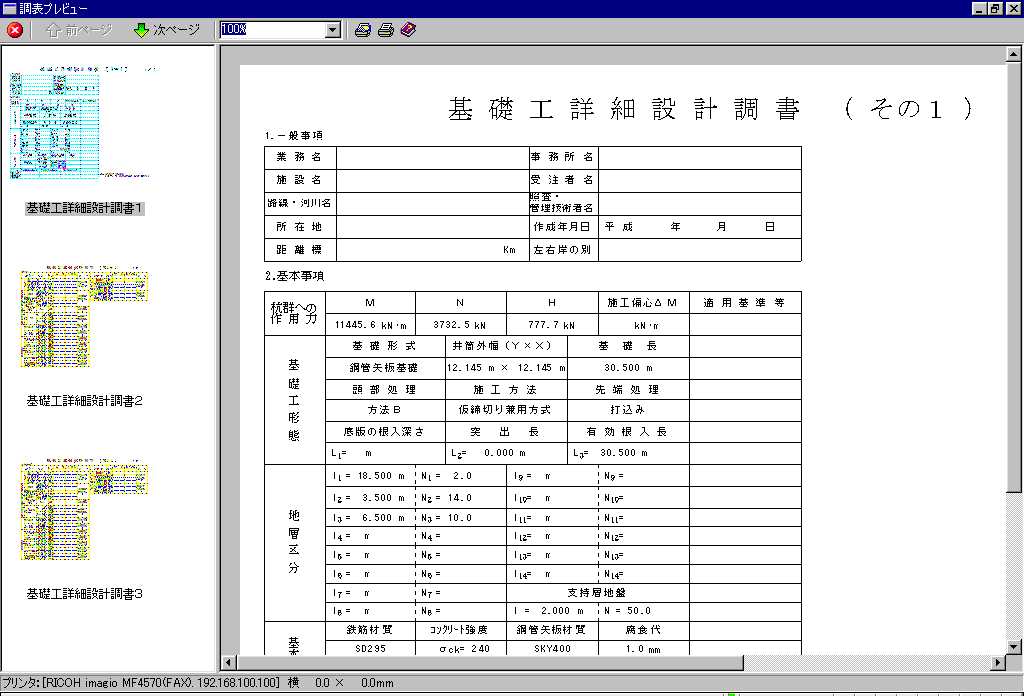The width and height of the screenshot is (1024, 696).
Task: Minimize the 調表プレビュー window
Action: tap(979, 8)
